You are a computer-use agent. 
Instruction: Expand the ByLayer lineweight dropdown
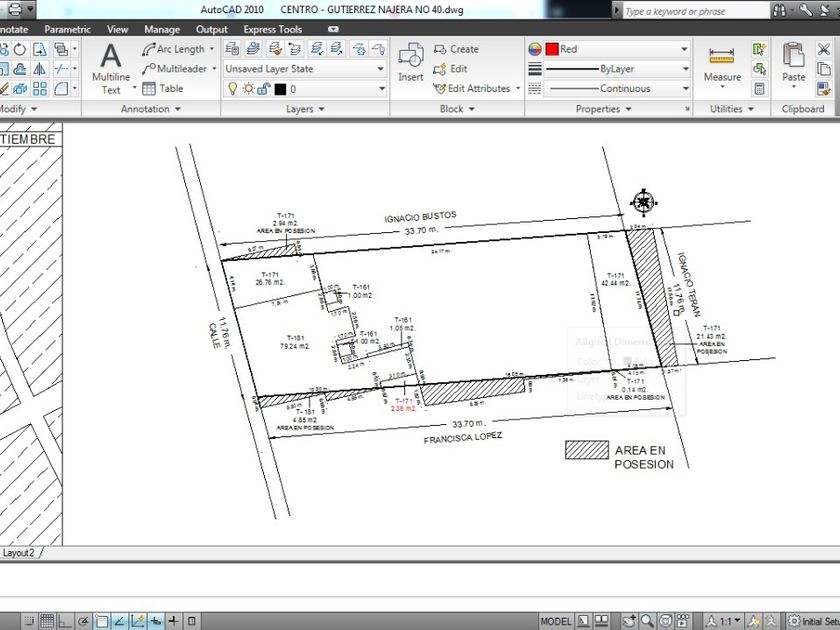coord(609,69)
